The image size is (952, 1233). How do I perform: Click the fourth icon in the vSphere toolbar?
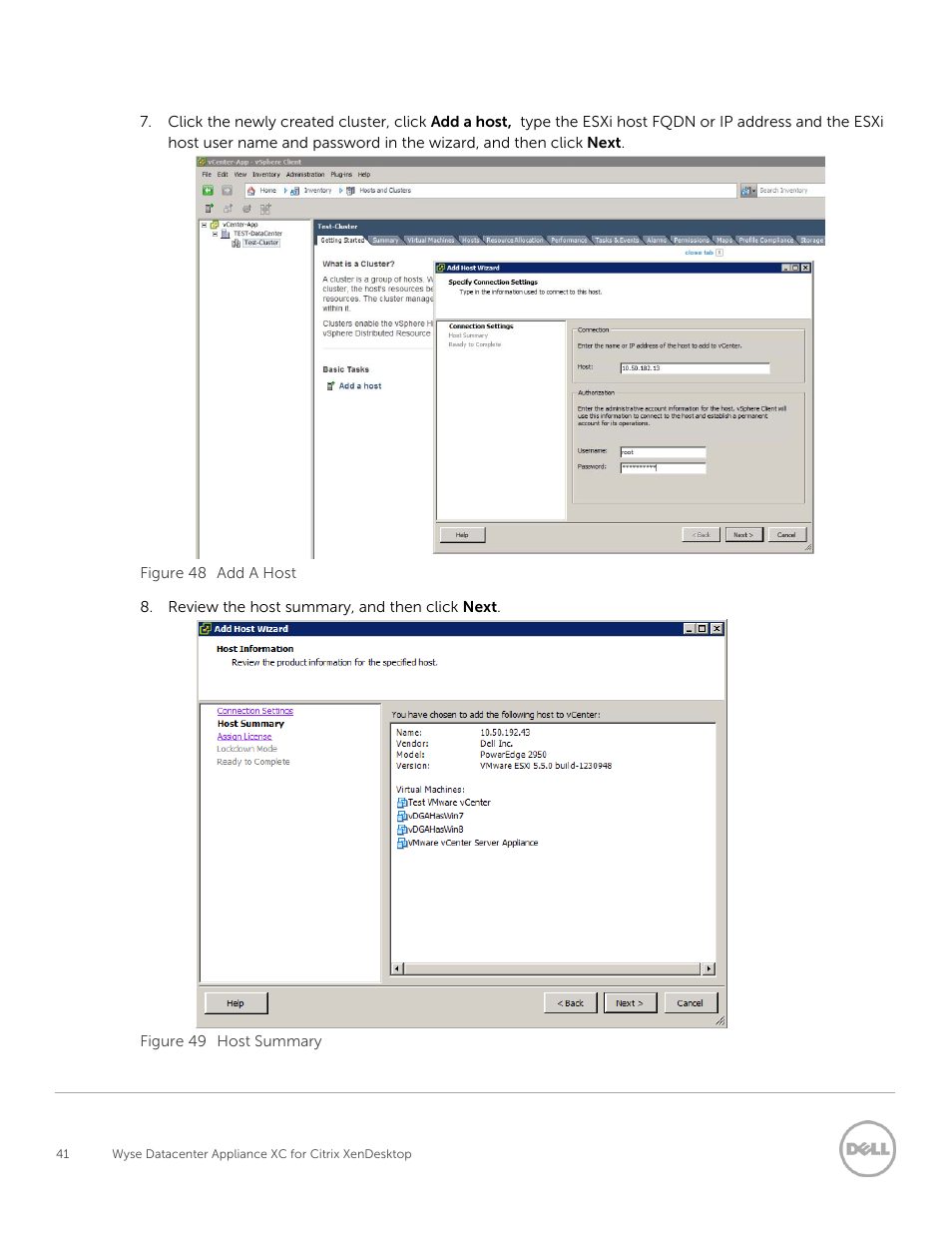265,209
